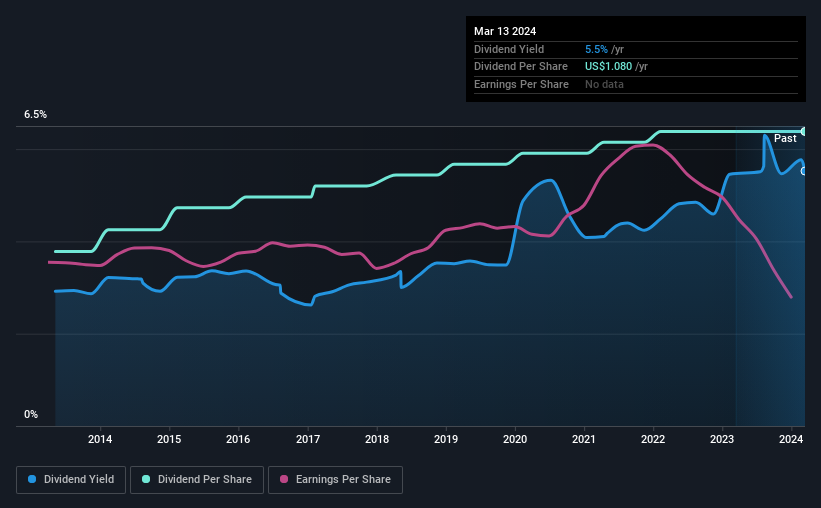The width and height of the screenshot is (821, 508).
Task: Click the "No data" earnings text in tooltip
Action: (604, 84)
